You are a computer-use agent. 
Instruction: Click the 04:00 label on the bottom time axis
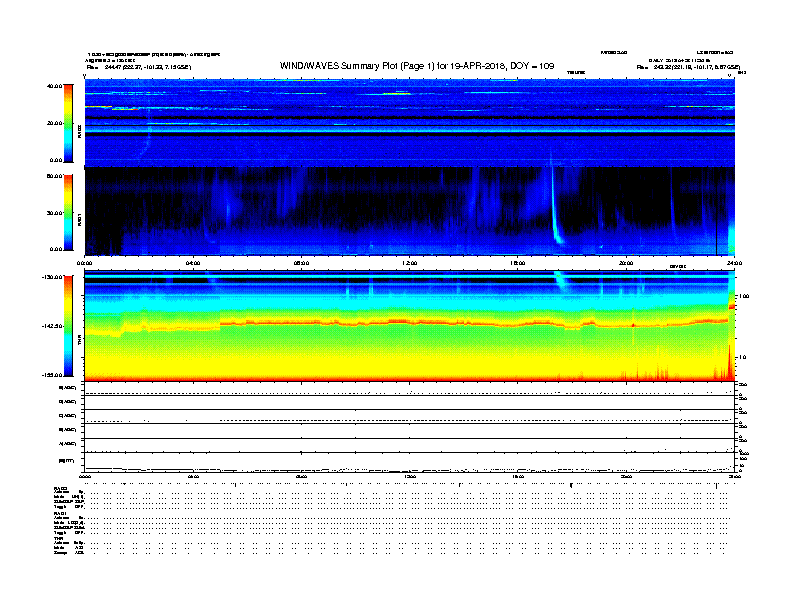point(193,476)
